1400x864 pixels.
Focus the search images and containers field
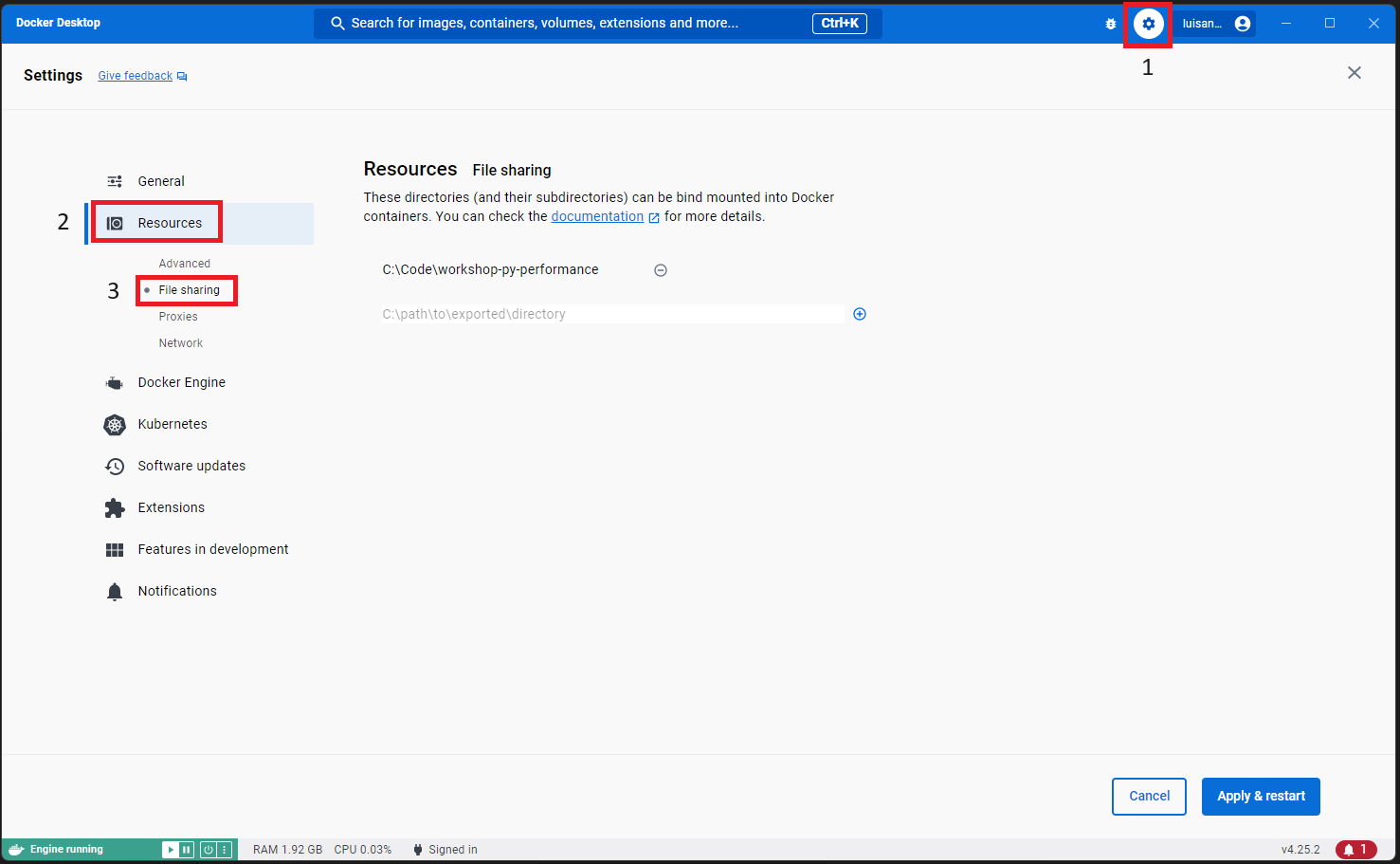point(598,24)
